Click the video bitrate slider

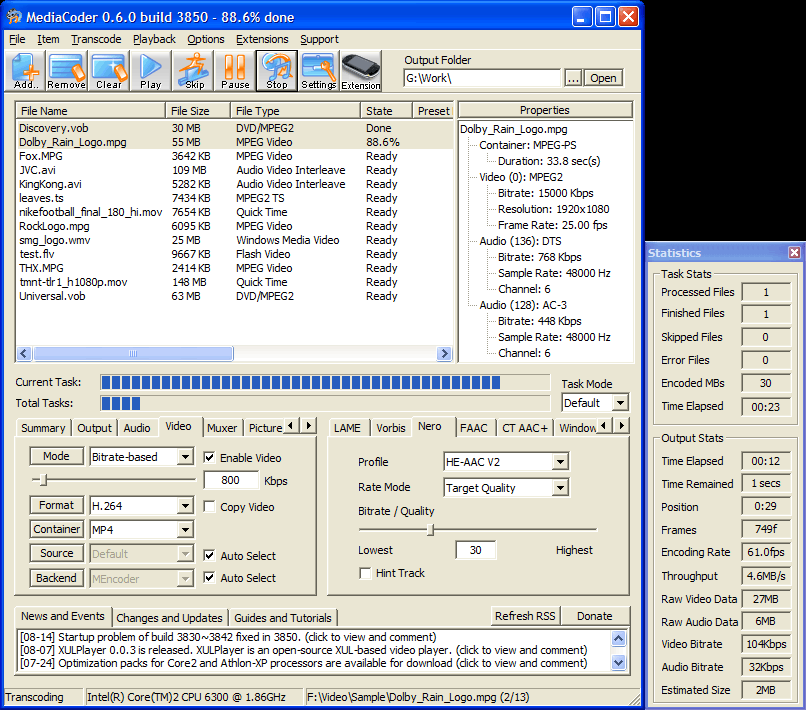point(114,480)
